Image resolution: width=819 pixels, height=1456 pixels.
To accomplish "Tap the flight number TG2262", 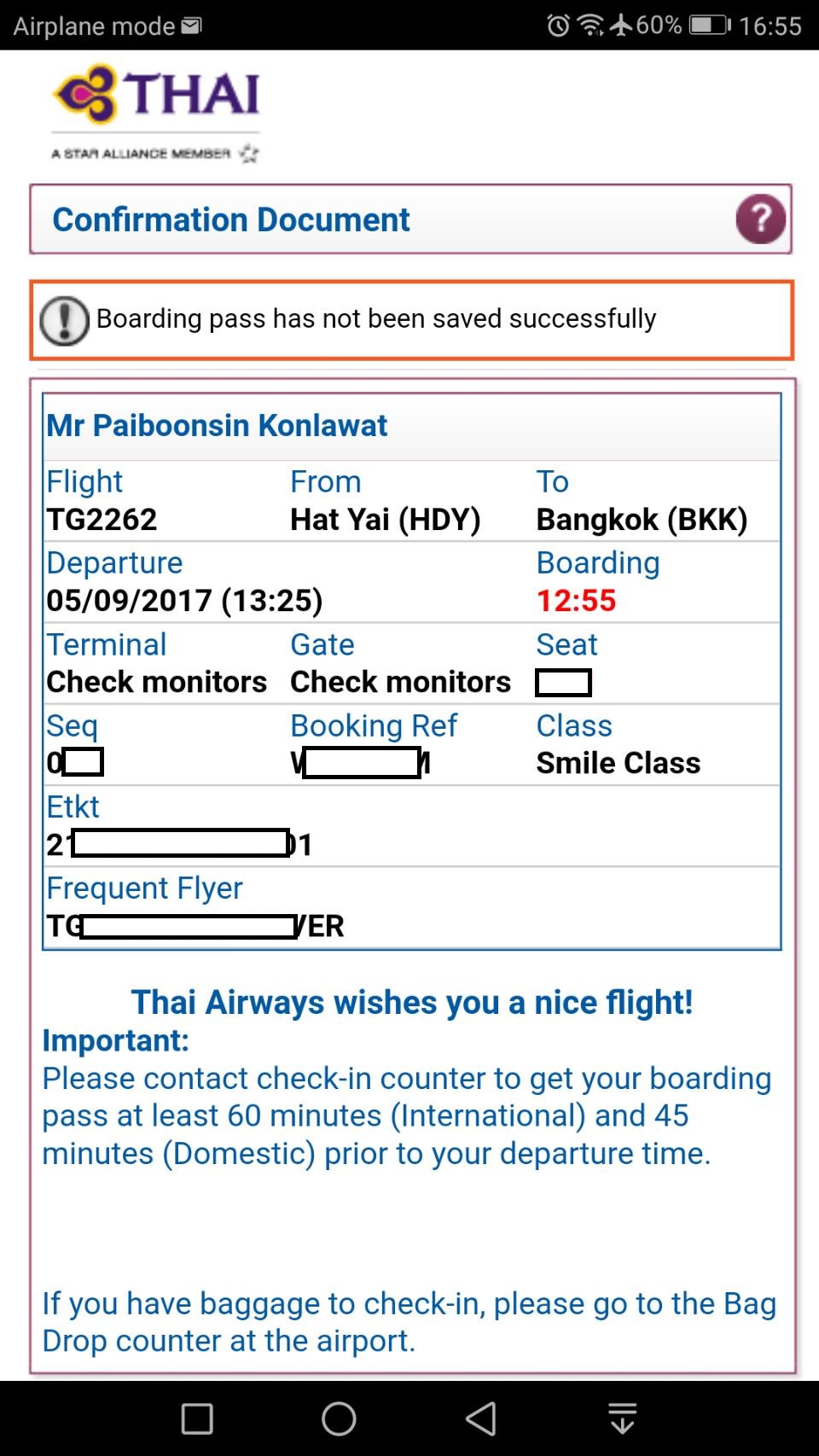I will pos(102,519).
